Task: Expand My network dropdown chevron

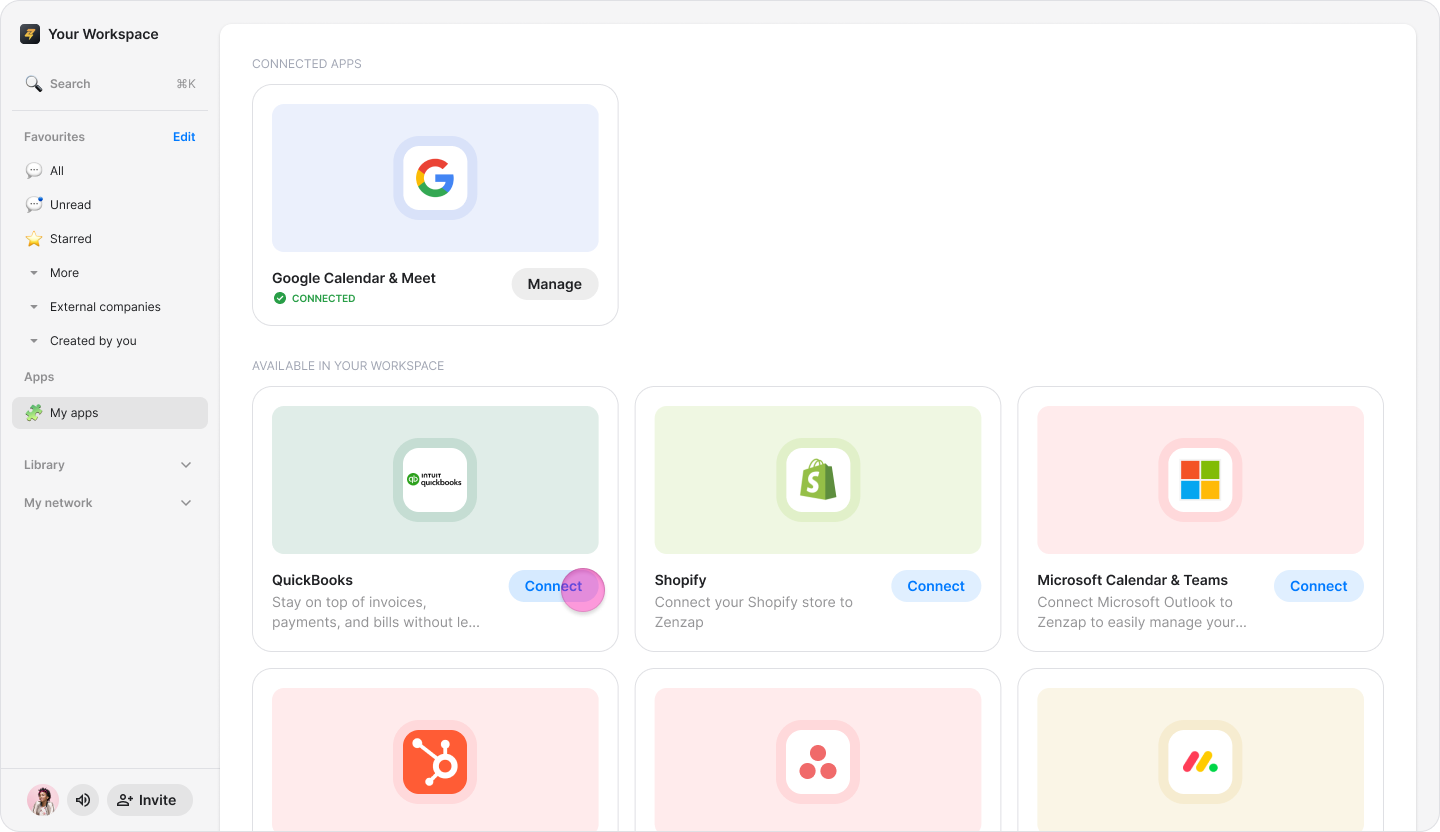Action: point(186,503)
